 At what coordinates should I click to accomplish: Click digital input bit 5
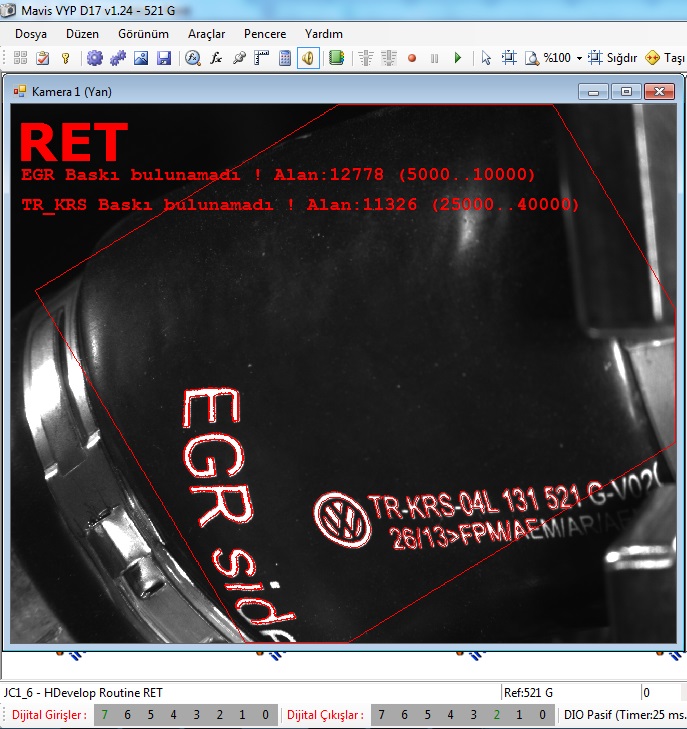(151, 715)
